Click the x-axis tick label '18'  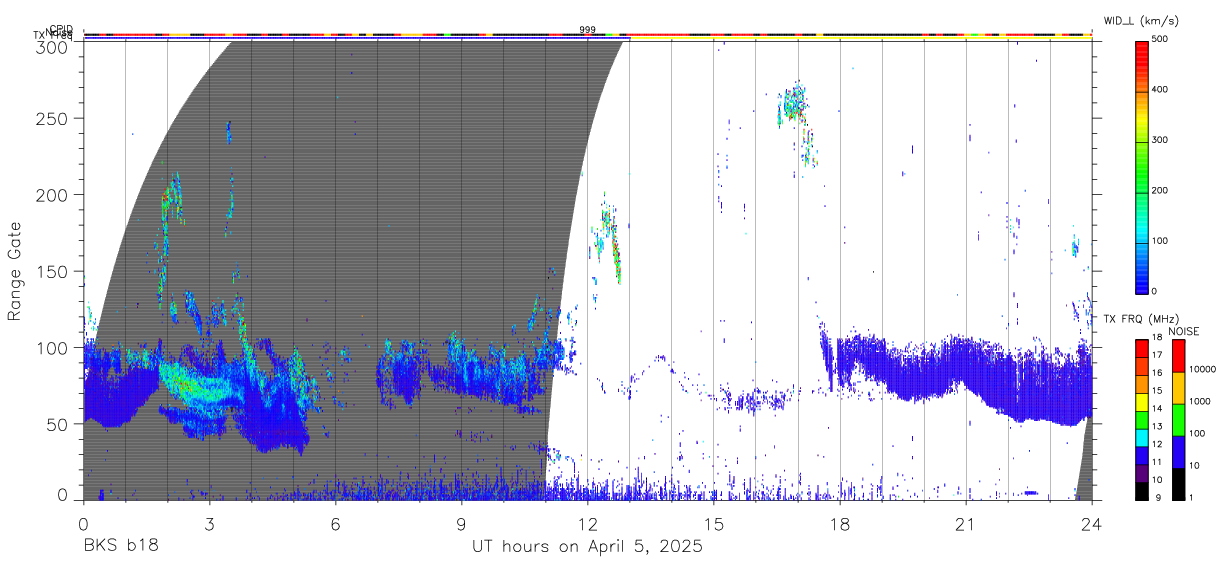coord(839,524)
